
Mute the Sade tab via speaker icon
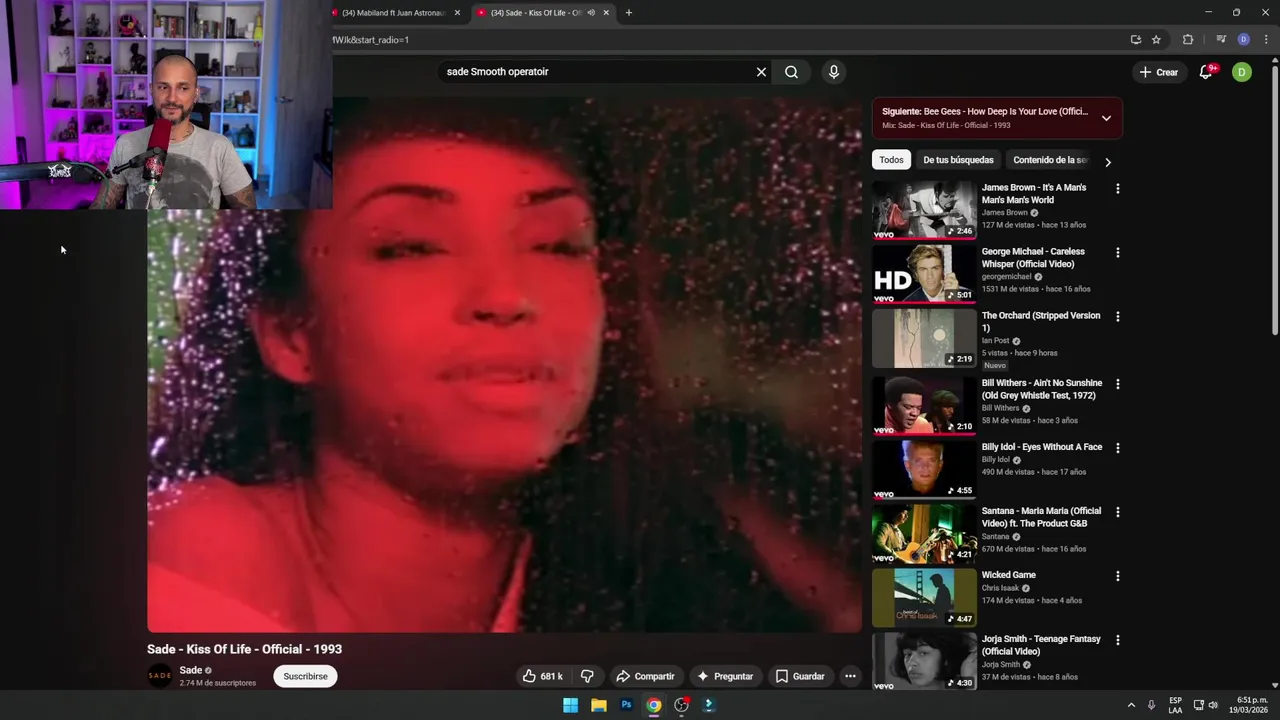[x=591, y=13]
